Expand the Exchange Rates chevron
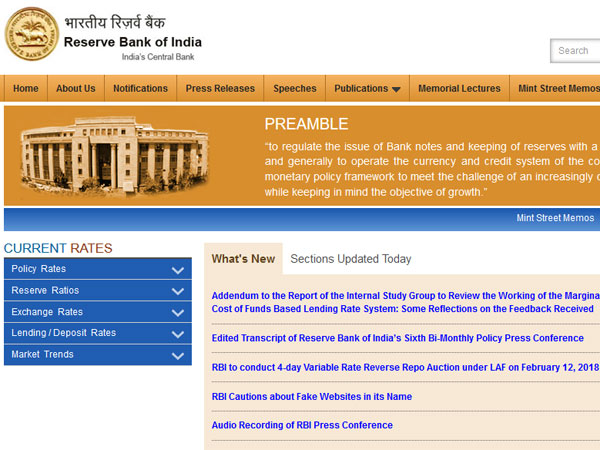The height and width of the screenshot is (450, 600). (x=178, y=313)
